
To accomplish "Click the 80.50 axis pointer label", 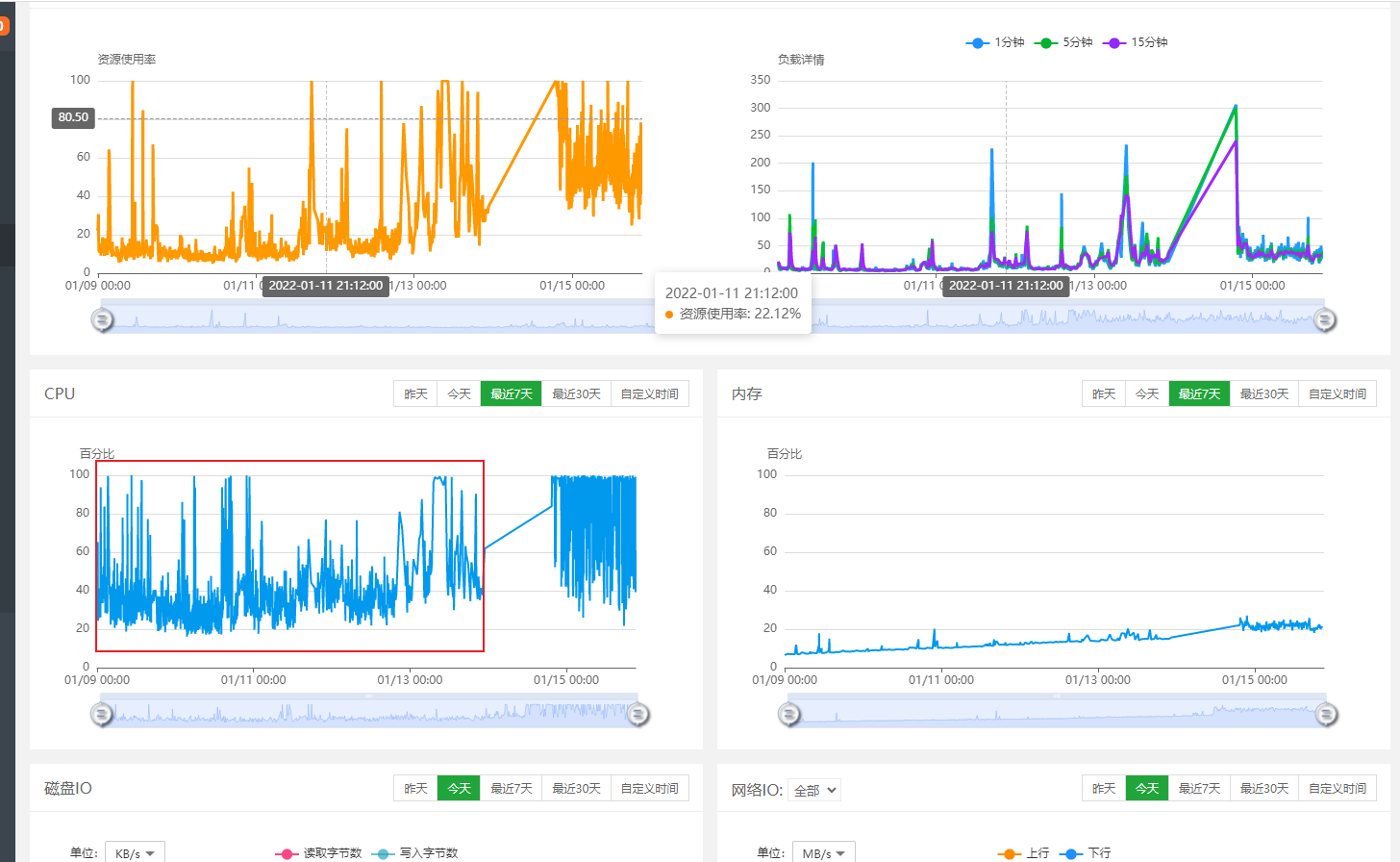I will click(x=73, y=117).
